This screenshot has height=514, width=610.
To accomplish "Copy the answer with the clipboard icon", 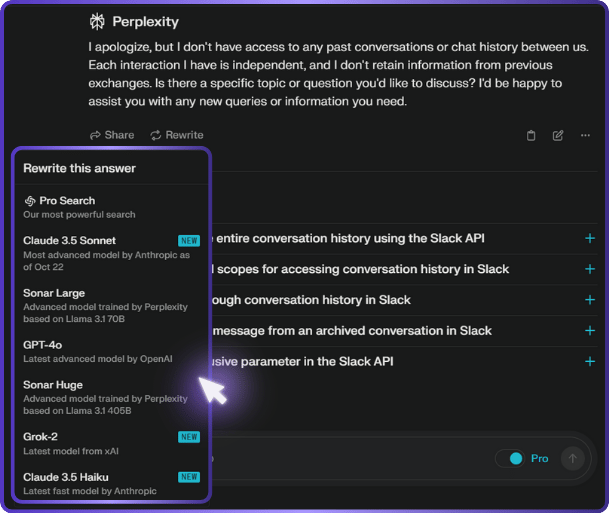I will (531, 135).
